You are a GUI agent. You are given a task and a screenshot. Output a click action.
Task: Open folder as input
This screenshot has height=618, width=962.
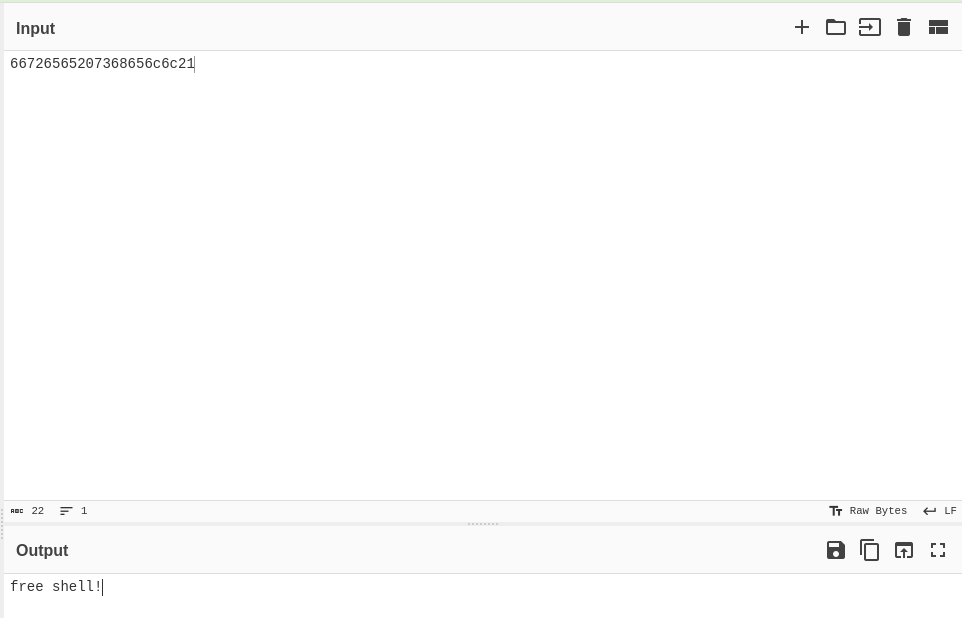pyautogui.click(x=836, y=27)
